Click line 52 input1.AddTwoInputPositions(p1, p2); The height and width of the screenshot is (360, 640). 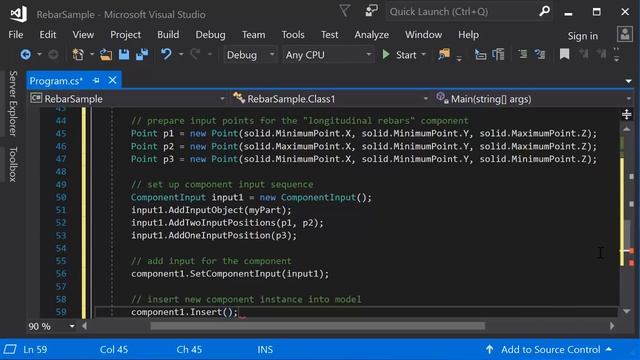227,222
